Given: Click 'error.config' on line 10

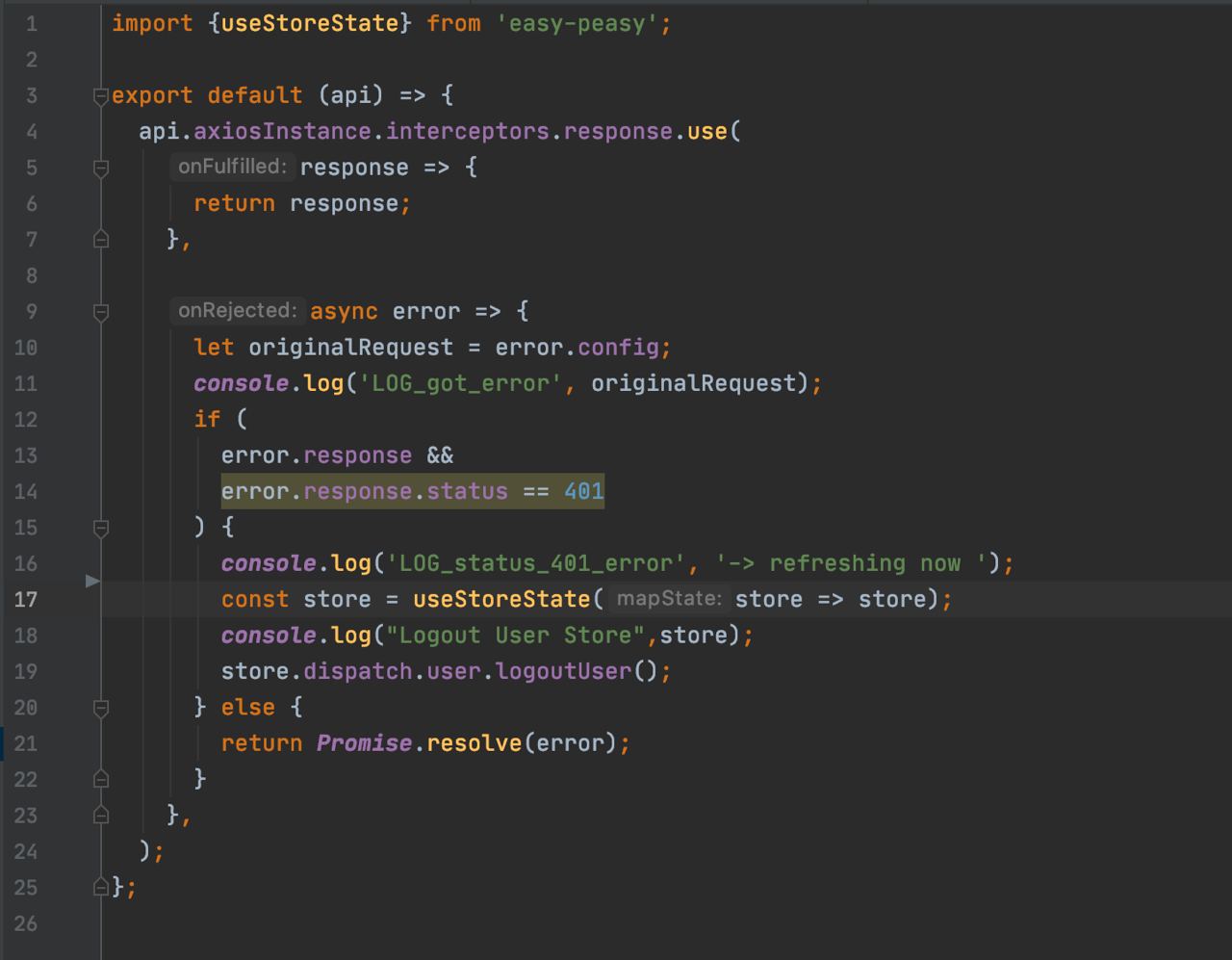Looking at the screenshot, I should coord(577,347).
